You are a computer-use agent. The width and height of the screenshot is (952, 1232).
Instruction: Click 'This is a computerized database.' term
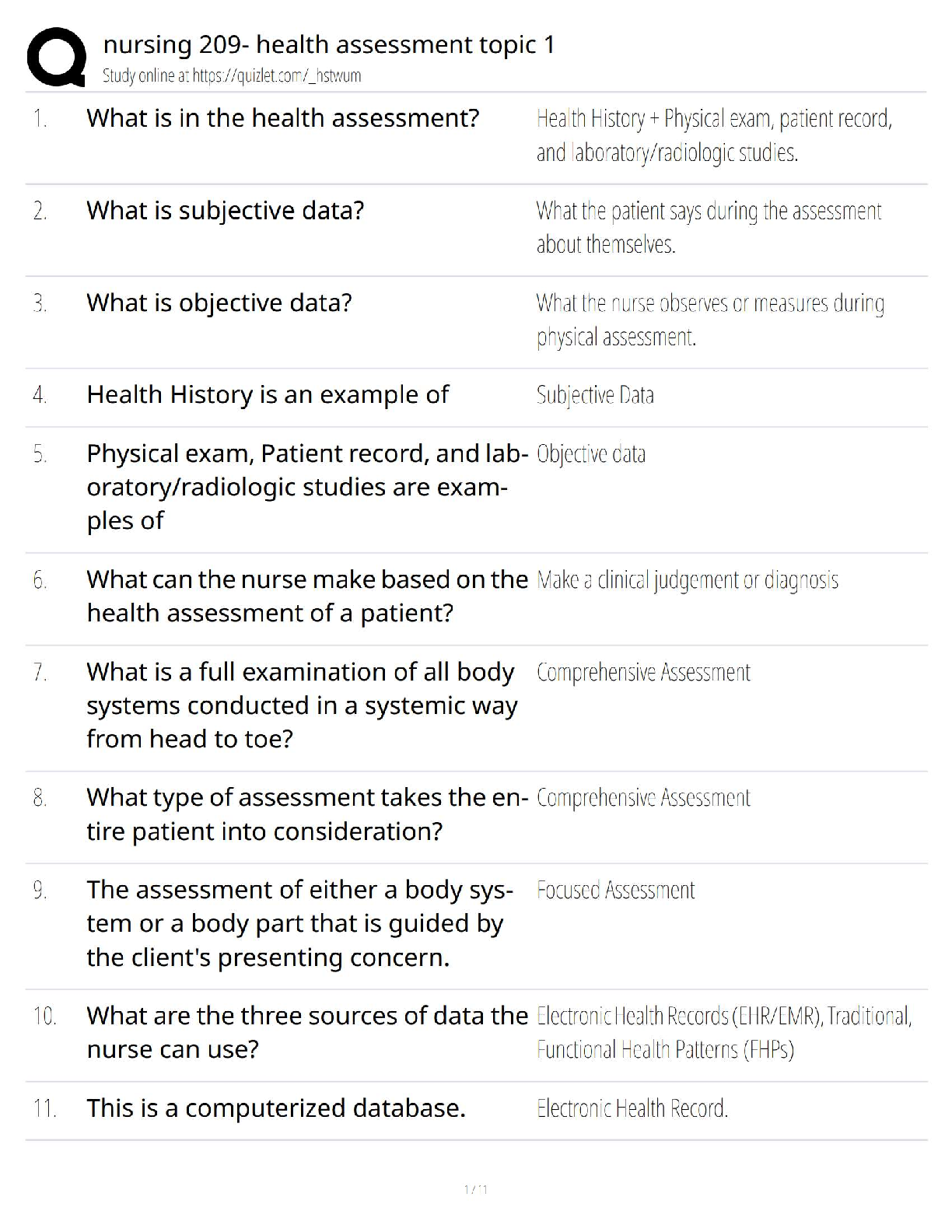(x=276, y=1108)
